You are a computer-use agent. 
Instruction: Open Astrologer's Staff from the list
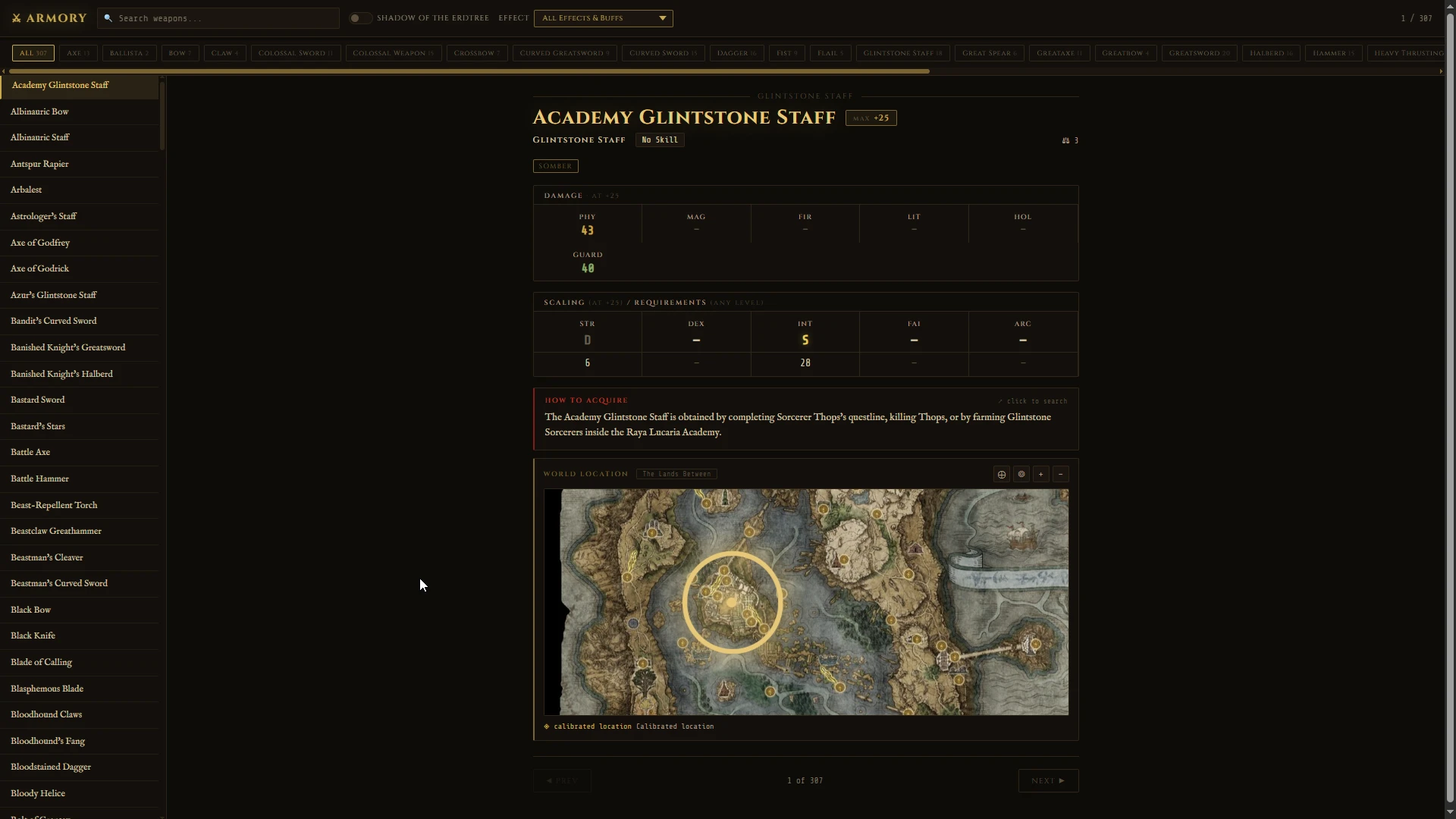[80, 217]
